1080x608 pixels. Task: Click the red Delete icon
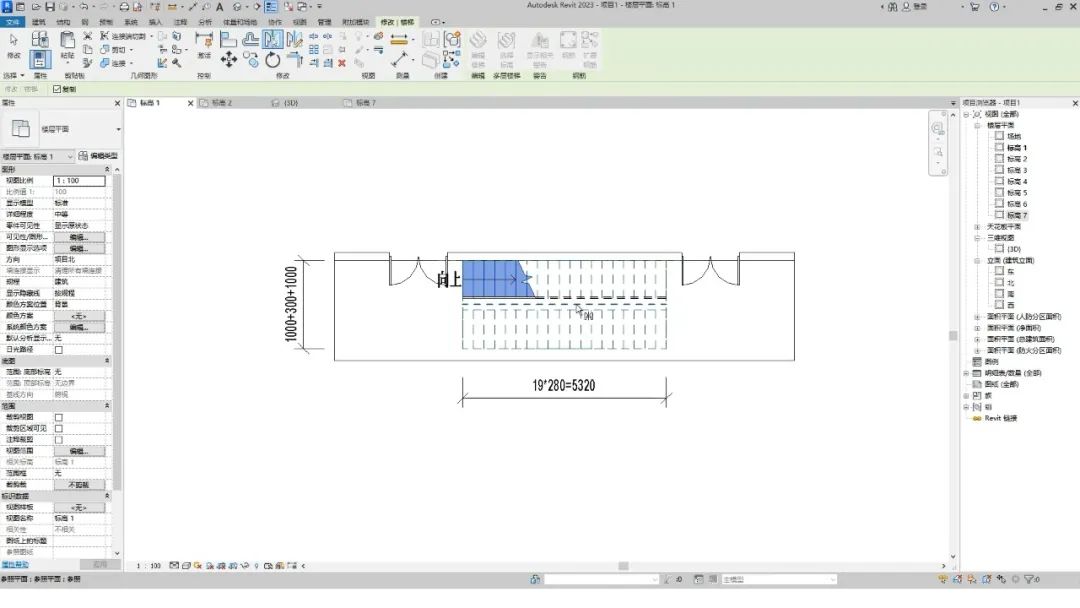tap(342, 63)
